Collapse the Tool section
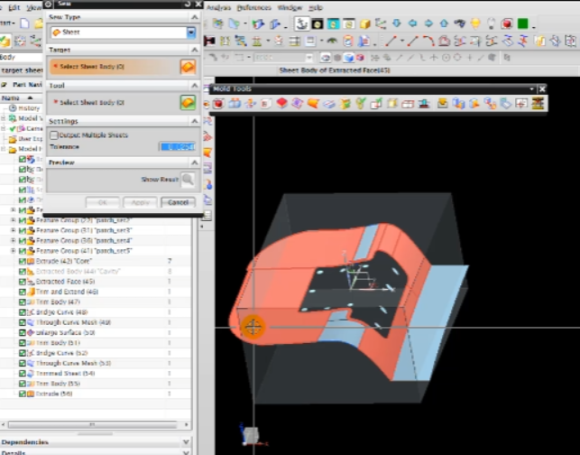This screenshot has height=455, width=580. click(195, 85)
